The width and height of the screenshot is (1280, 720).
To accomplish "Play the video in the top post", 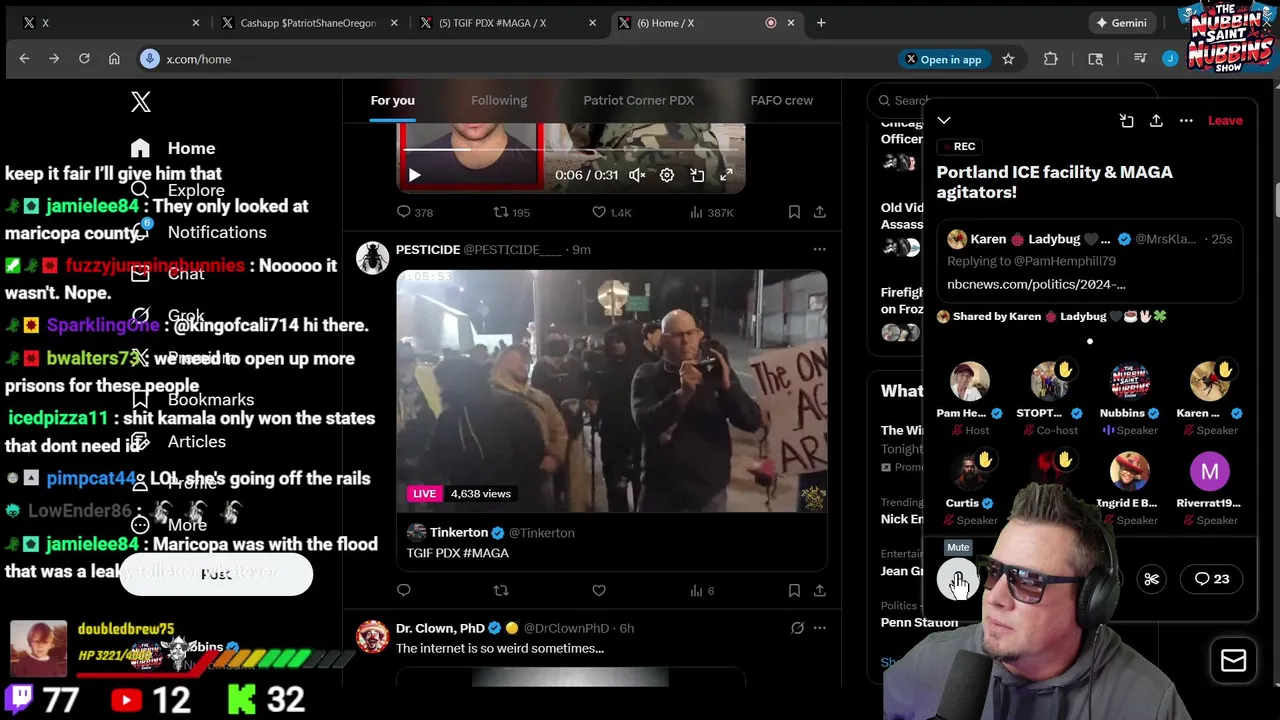I will pos(414,176).
